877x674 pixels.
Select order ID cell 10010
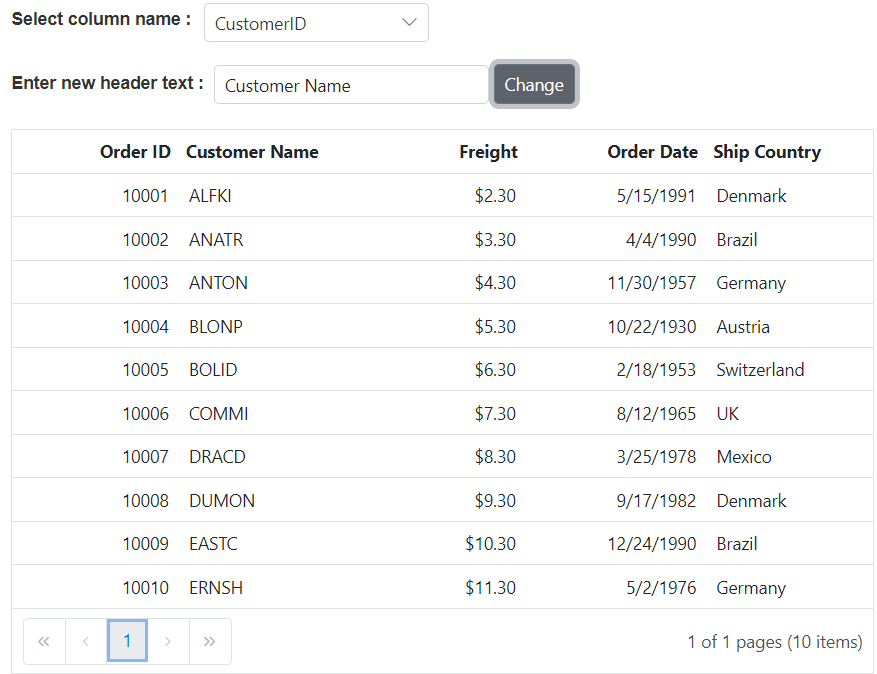coord(145,587)
